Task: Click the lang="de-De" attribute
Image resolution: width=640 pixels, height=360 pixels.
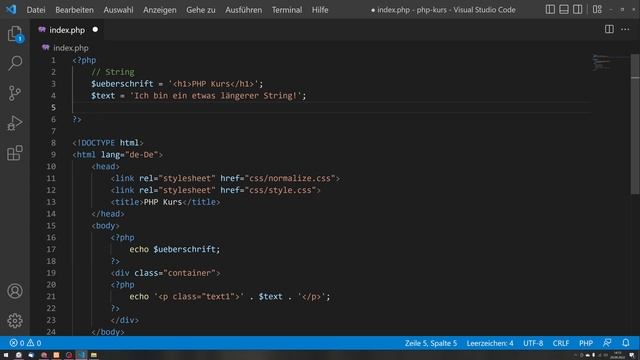Action: pyautogui.click(x=129, y=155)
